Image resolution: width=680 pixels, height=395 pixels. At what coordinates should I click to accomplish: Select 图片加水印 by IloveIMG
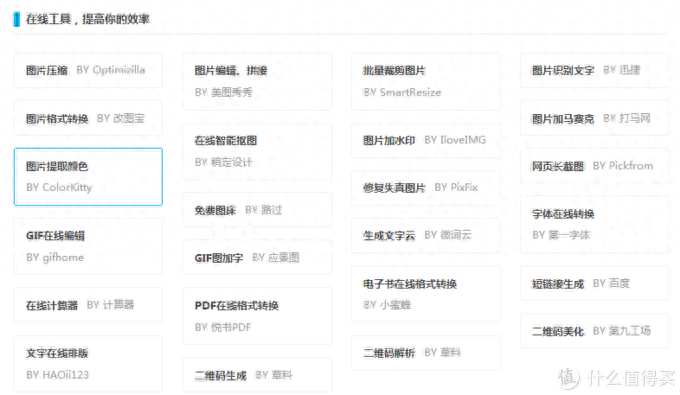426,140
